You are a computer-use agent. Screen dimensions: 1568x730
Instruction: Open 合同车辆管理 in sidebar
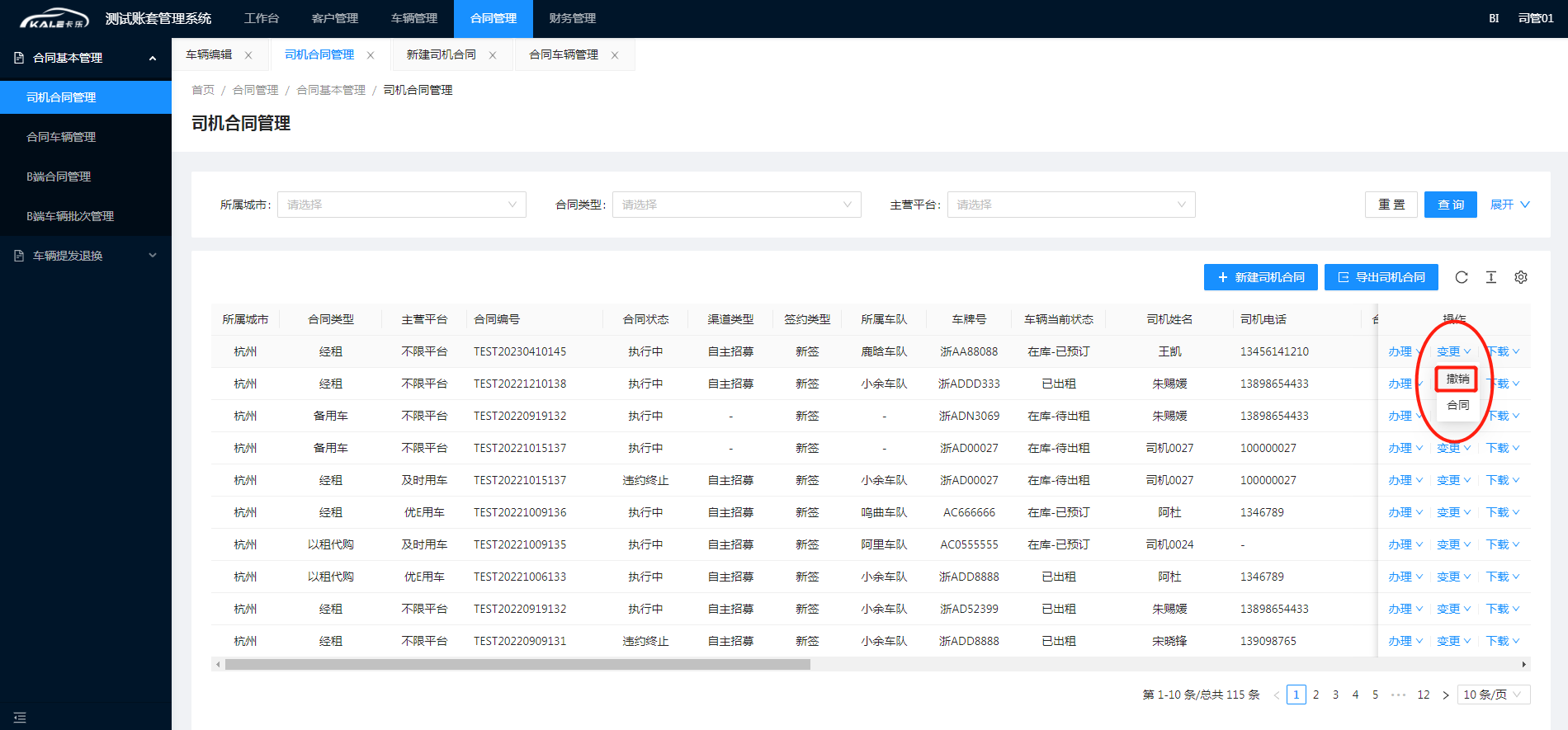[86, 137]
